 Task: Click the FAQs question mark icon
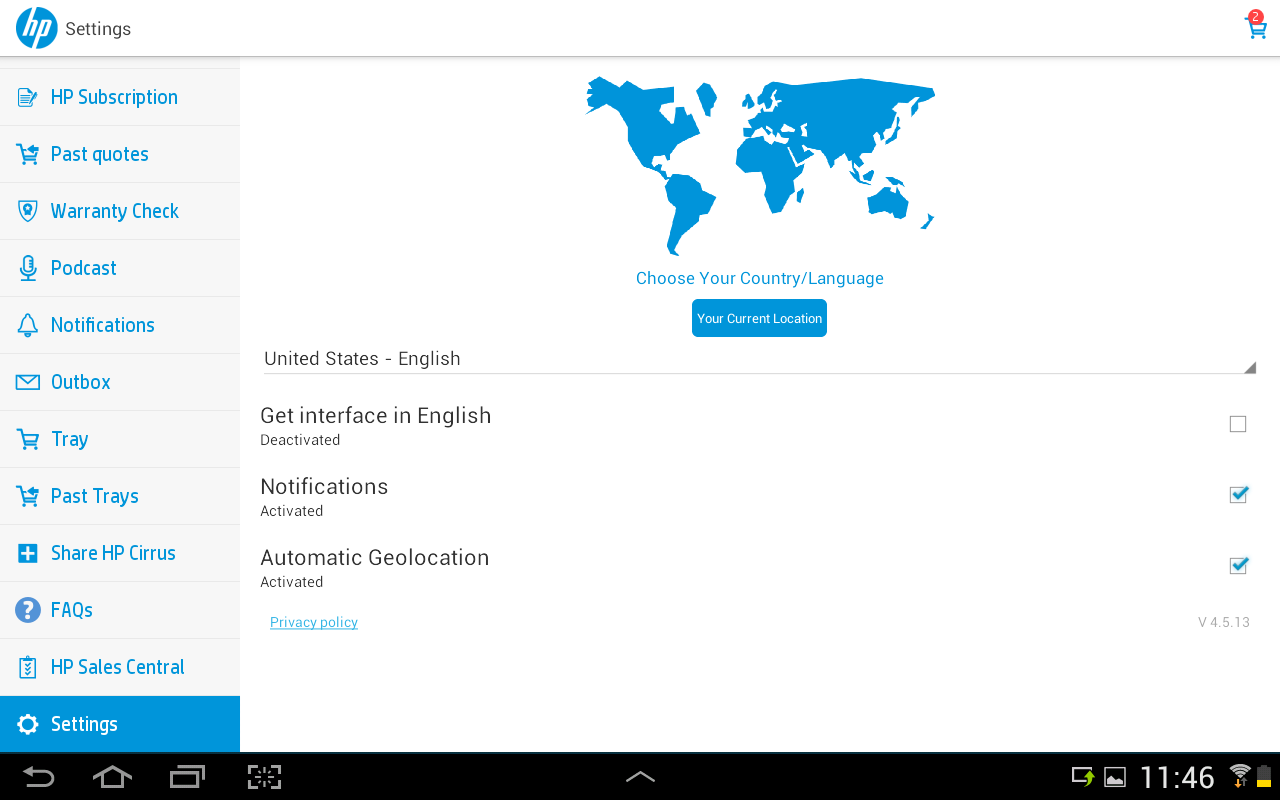(28, 610)
